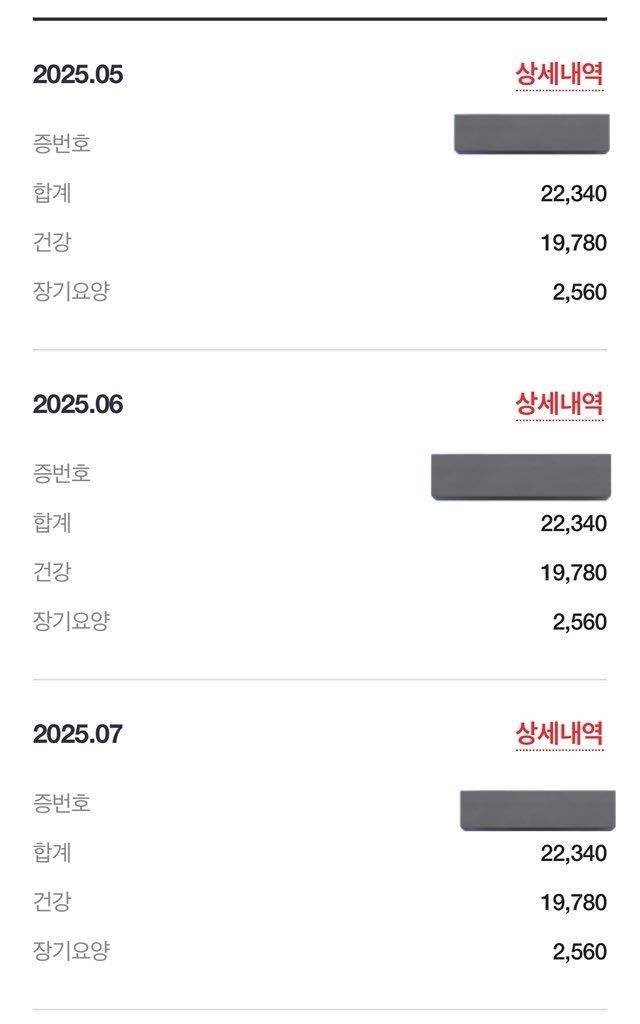Screen dimensions: 640x1024
Task: Click the 2025.05 month heading
Action: tap(78, 75)
